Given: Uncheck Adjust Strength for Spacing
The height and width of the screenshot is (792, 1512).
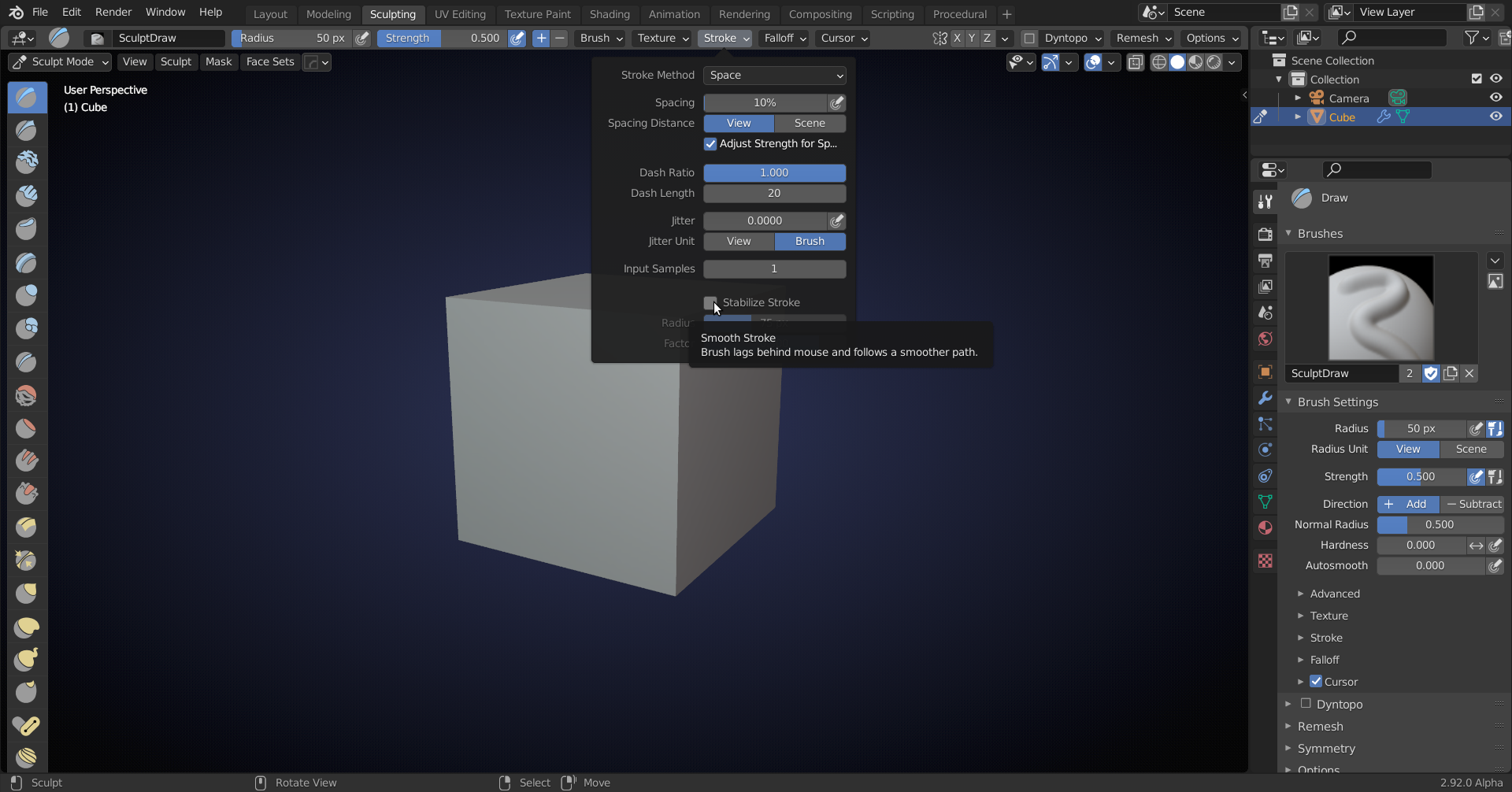Looking at the screenshot, I should click(x=710, y=143).
